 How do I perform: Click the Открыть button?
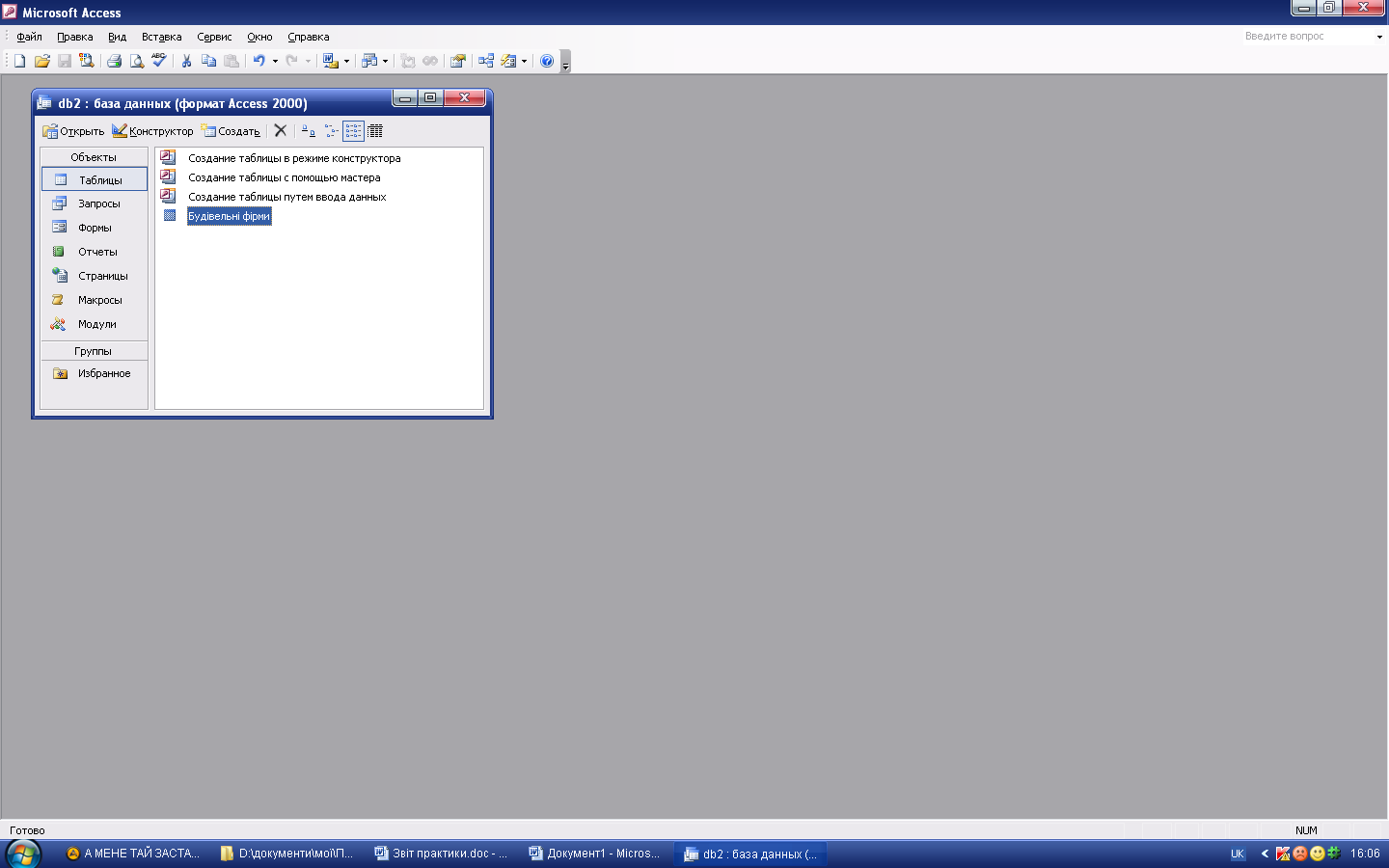tap(73, 131)
